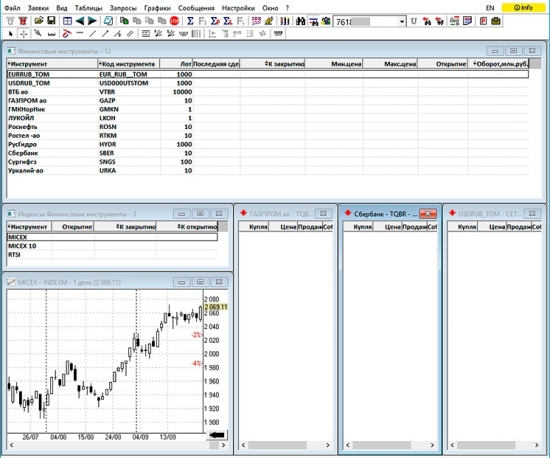The image size is (550, 458).
Task: Toggle the EN language indicator
Action: [490, 8]
